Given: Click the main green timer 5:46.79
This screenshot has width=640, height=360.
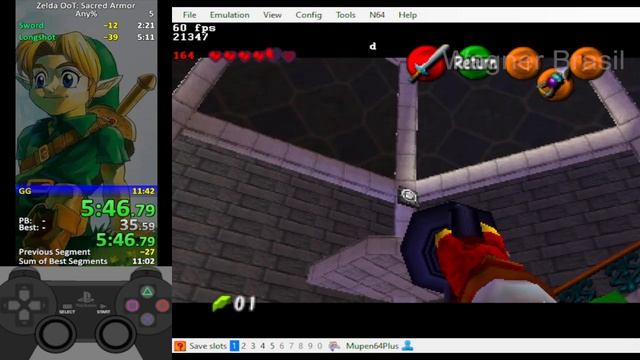Looking at the screenshot, I should coord(118,209).
